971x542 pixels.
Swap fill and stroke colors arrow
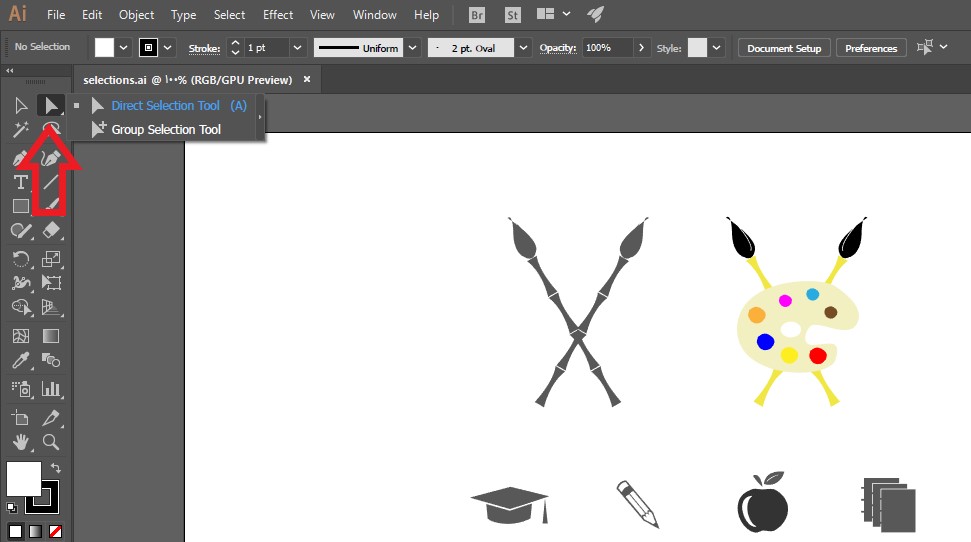pos(56,468)
